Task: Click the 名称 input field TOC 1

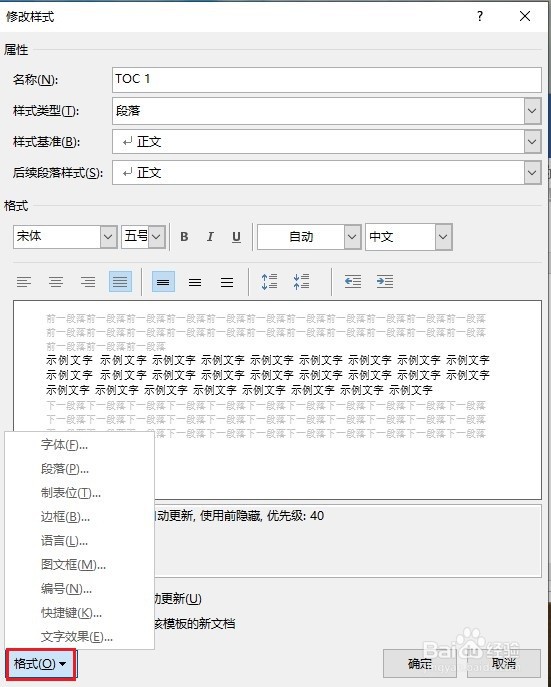Action: (x=327, y=79)
